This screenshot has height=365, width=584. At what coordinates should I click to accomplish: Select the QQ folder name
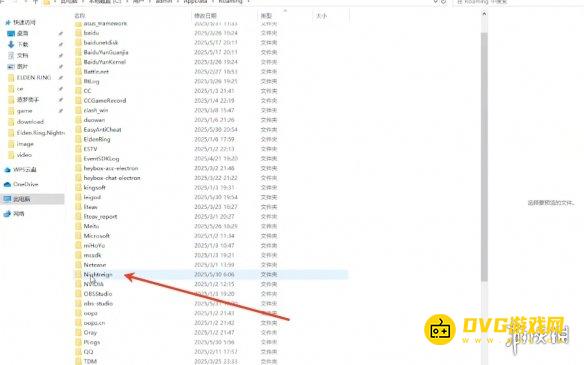coord(89,352)
